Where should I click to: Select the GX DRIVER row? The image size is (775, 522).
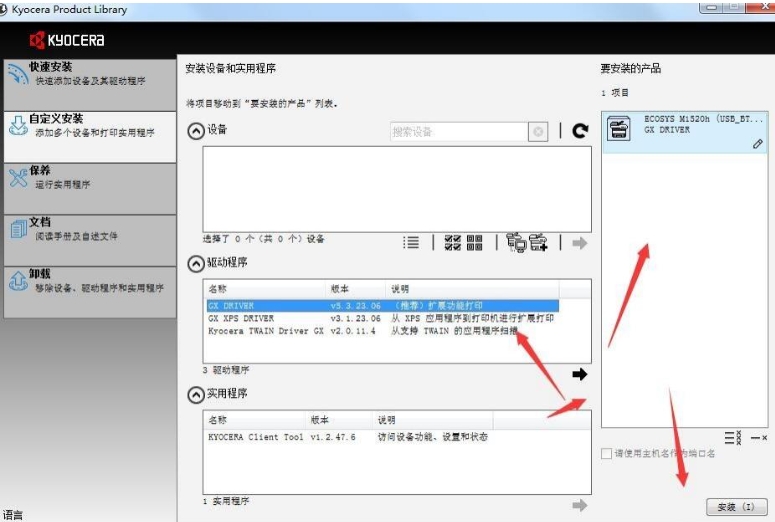point(383,305)
